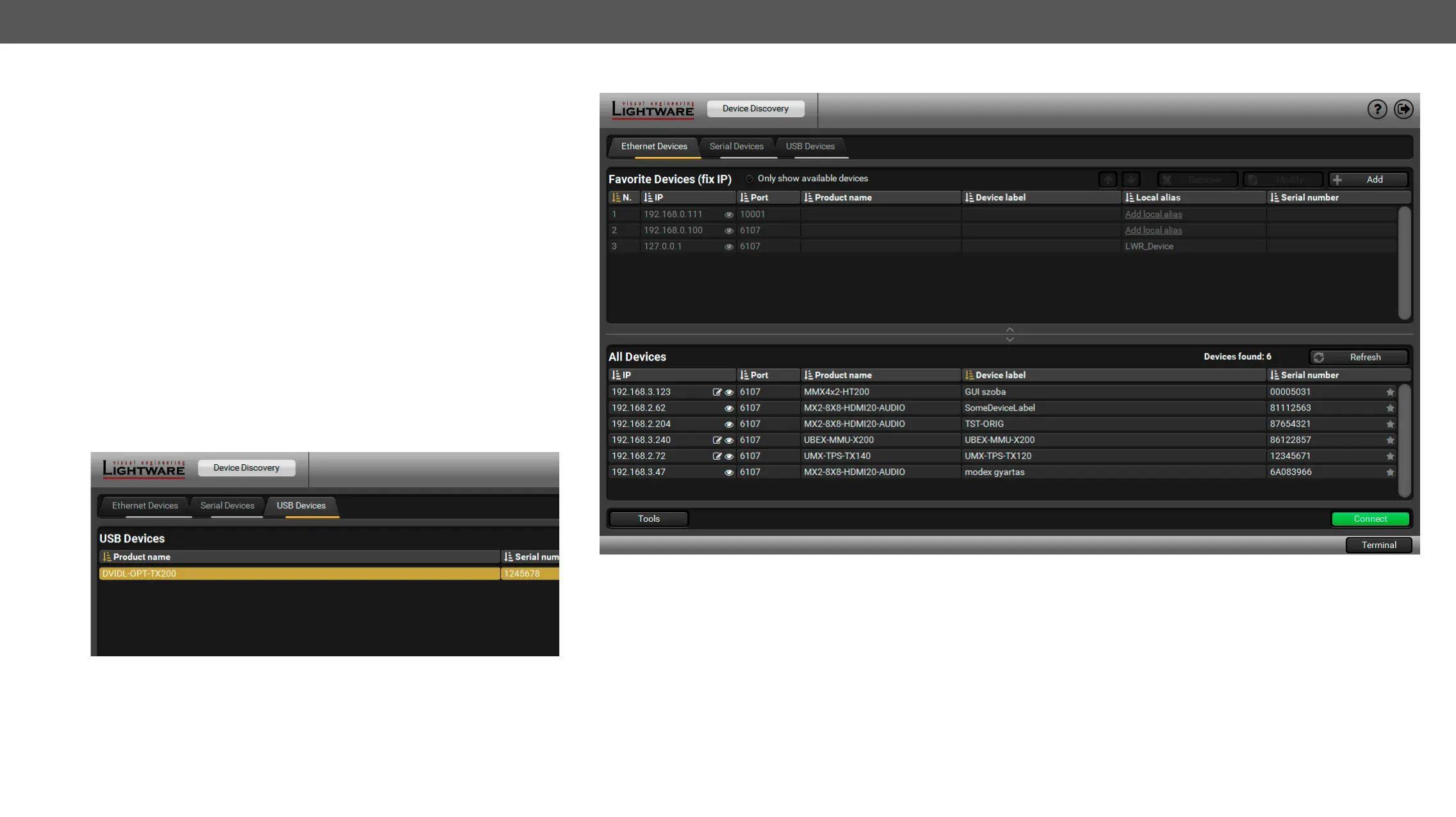Click Favorite Devices vertical scrollbar
This screenshot has height=817, width=1456.
[x=1404, y=263]
